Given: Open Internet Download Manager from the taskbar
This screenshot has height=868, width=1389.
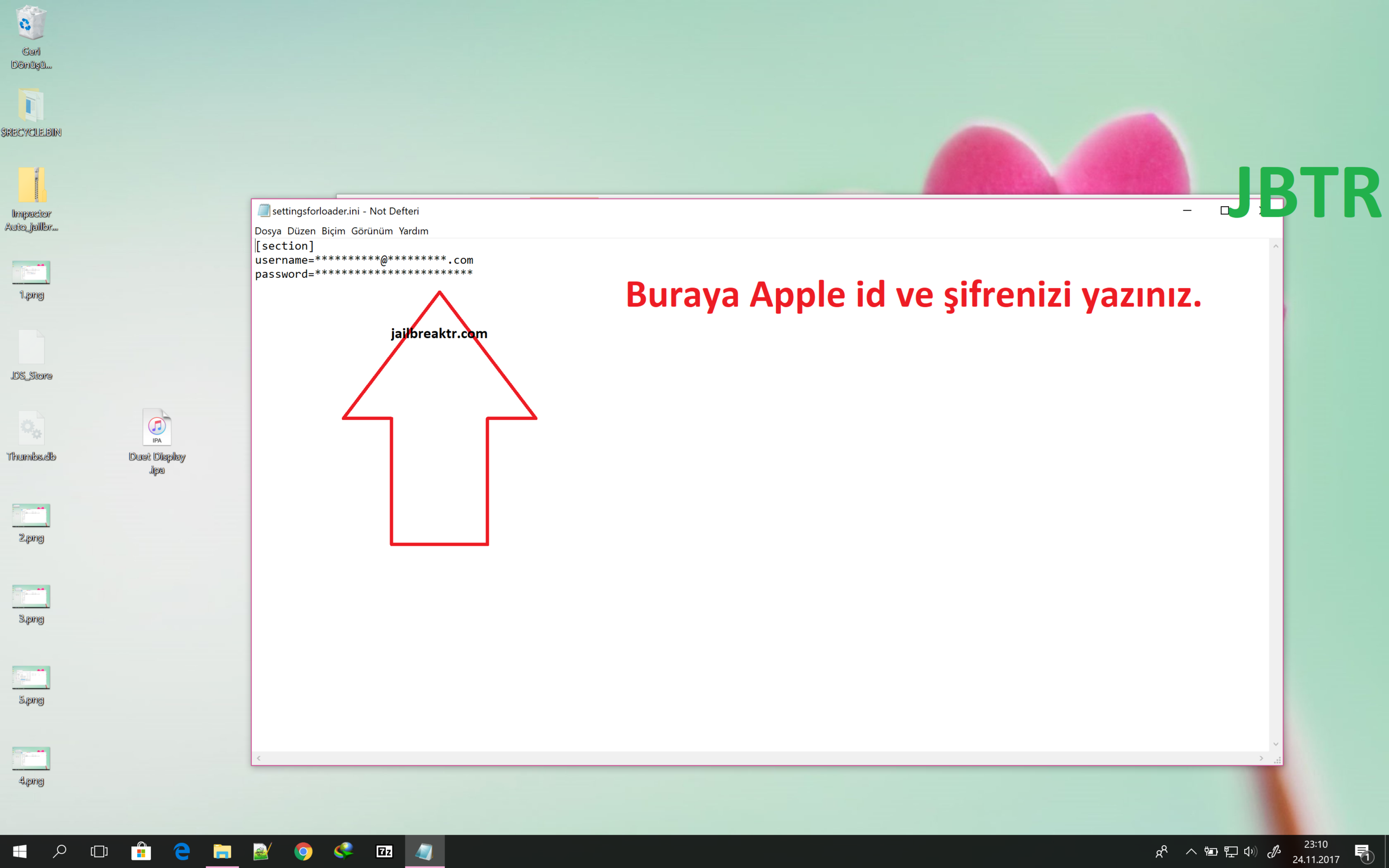Looking at the screenshot, I should [x=345, y=852].
